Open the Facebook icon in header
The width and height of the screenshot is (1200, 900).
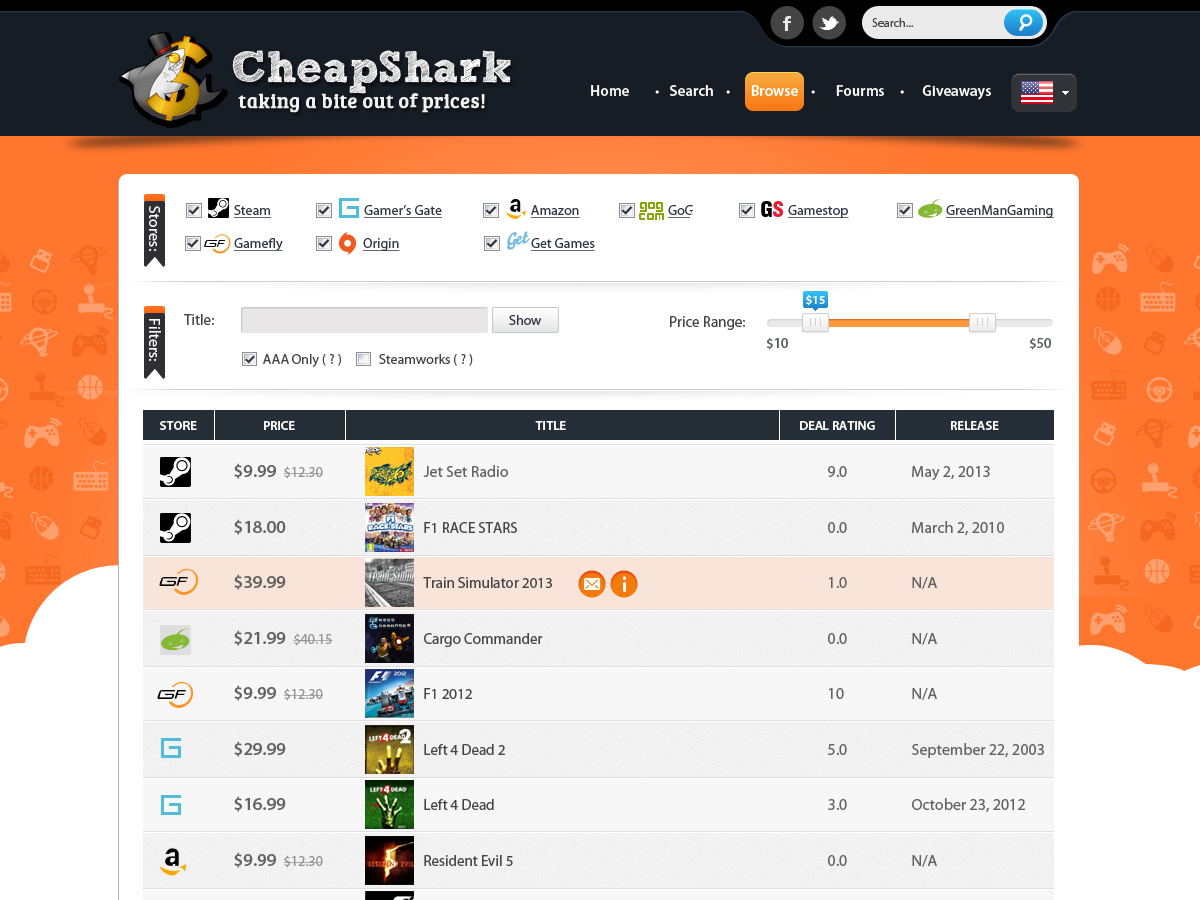(x=787, y=22)
